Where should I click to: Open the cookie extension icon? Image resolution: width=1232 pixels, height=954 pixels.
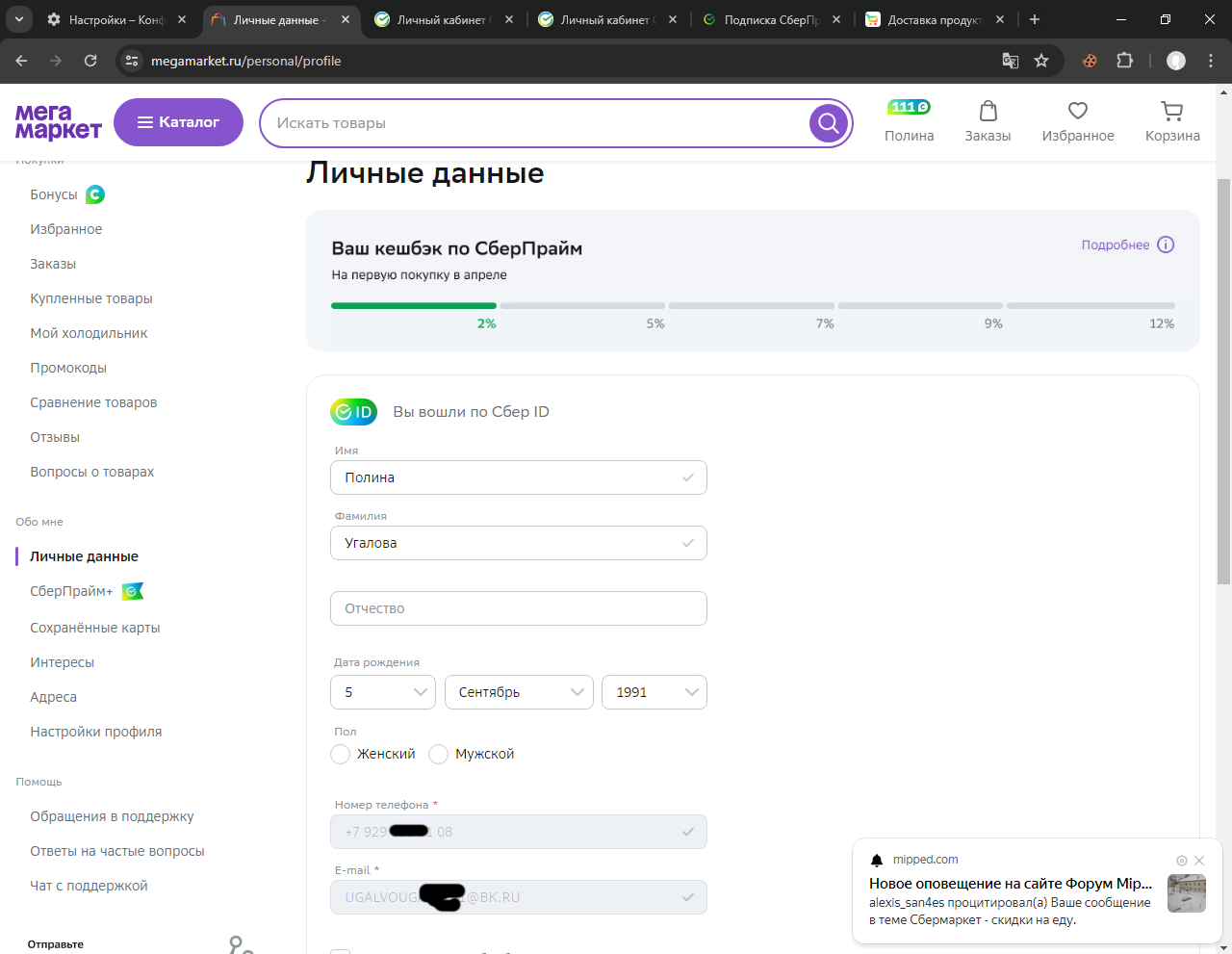(1090, 61)
